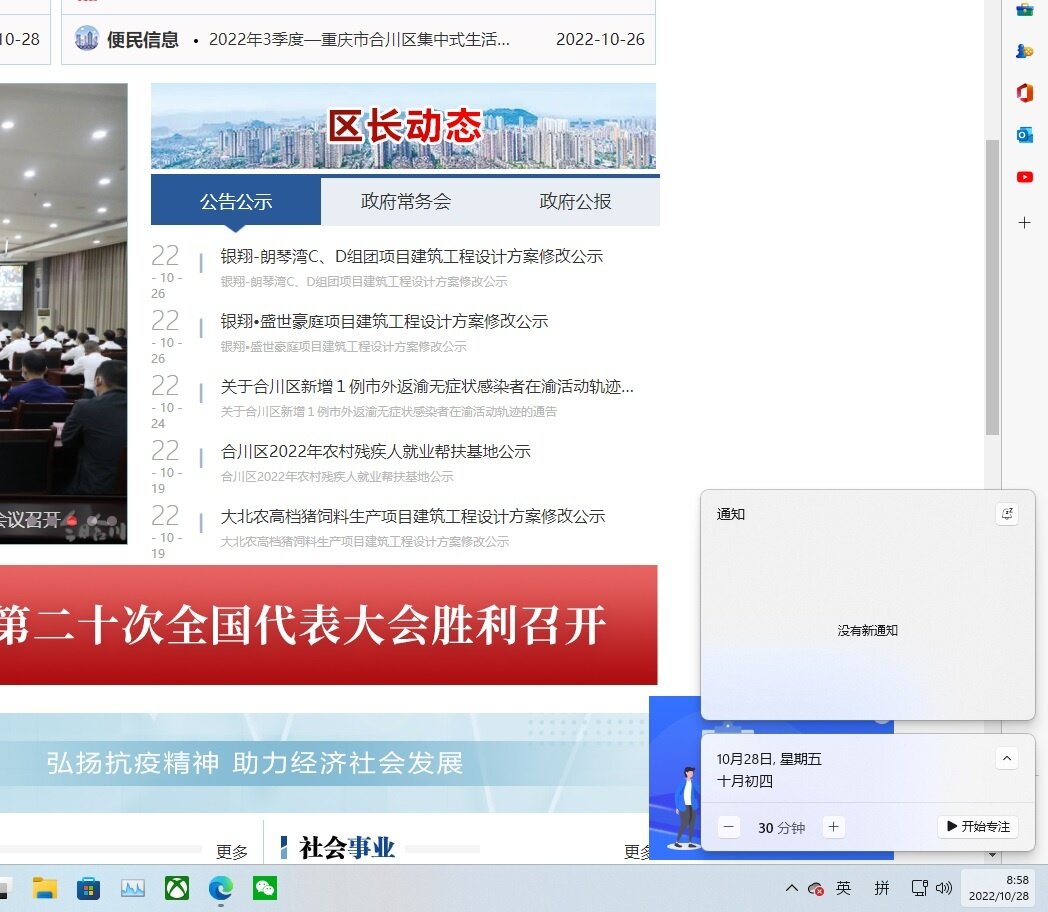Open Outlook in the Edge sidebar

tap(1024, 134)
